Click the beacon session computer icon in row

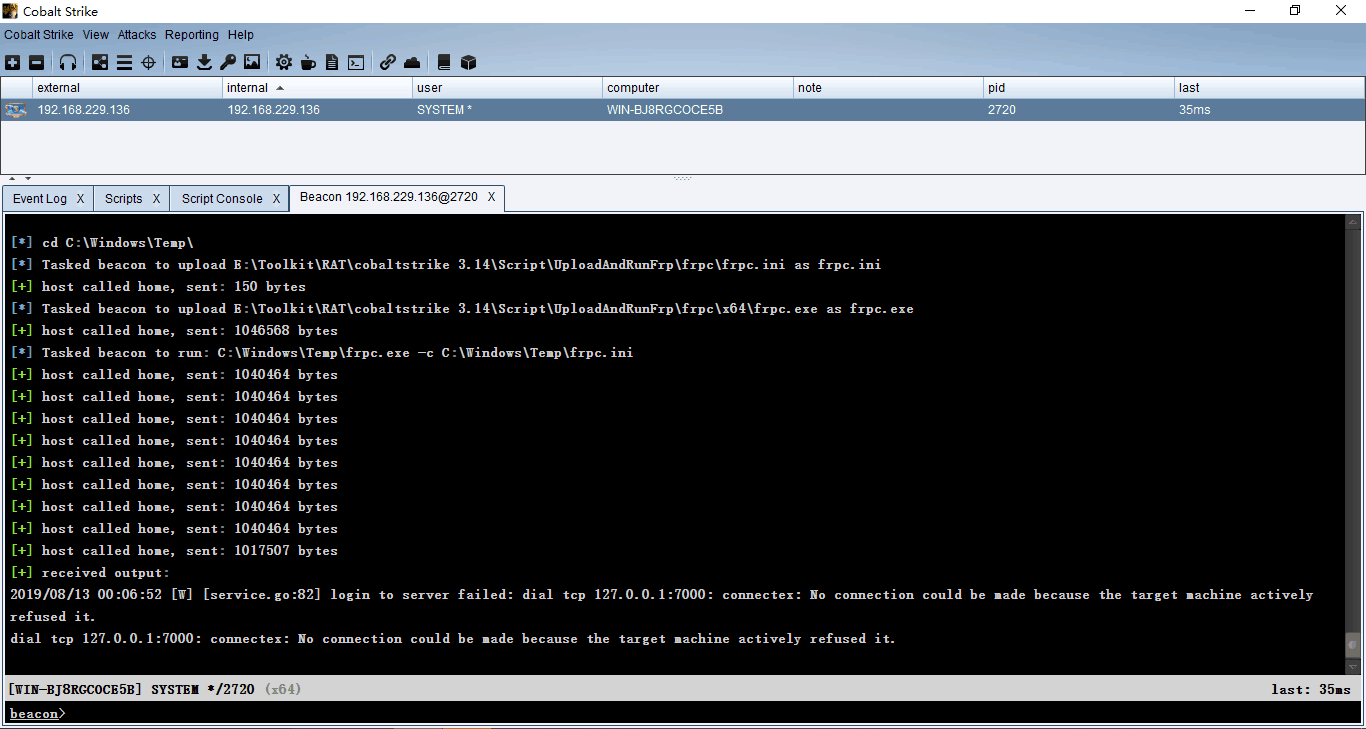(x=16, y=110)
